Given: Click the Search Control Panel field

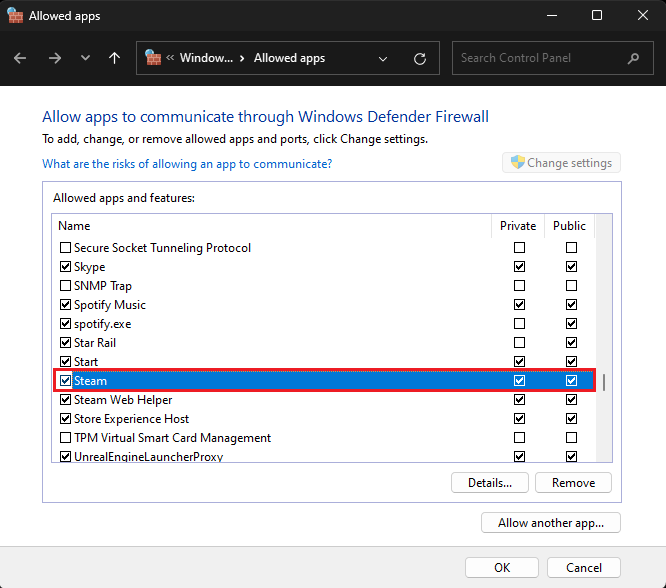Looking at the screenshot, I should click(540, 58).
